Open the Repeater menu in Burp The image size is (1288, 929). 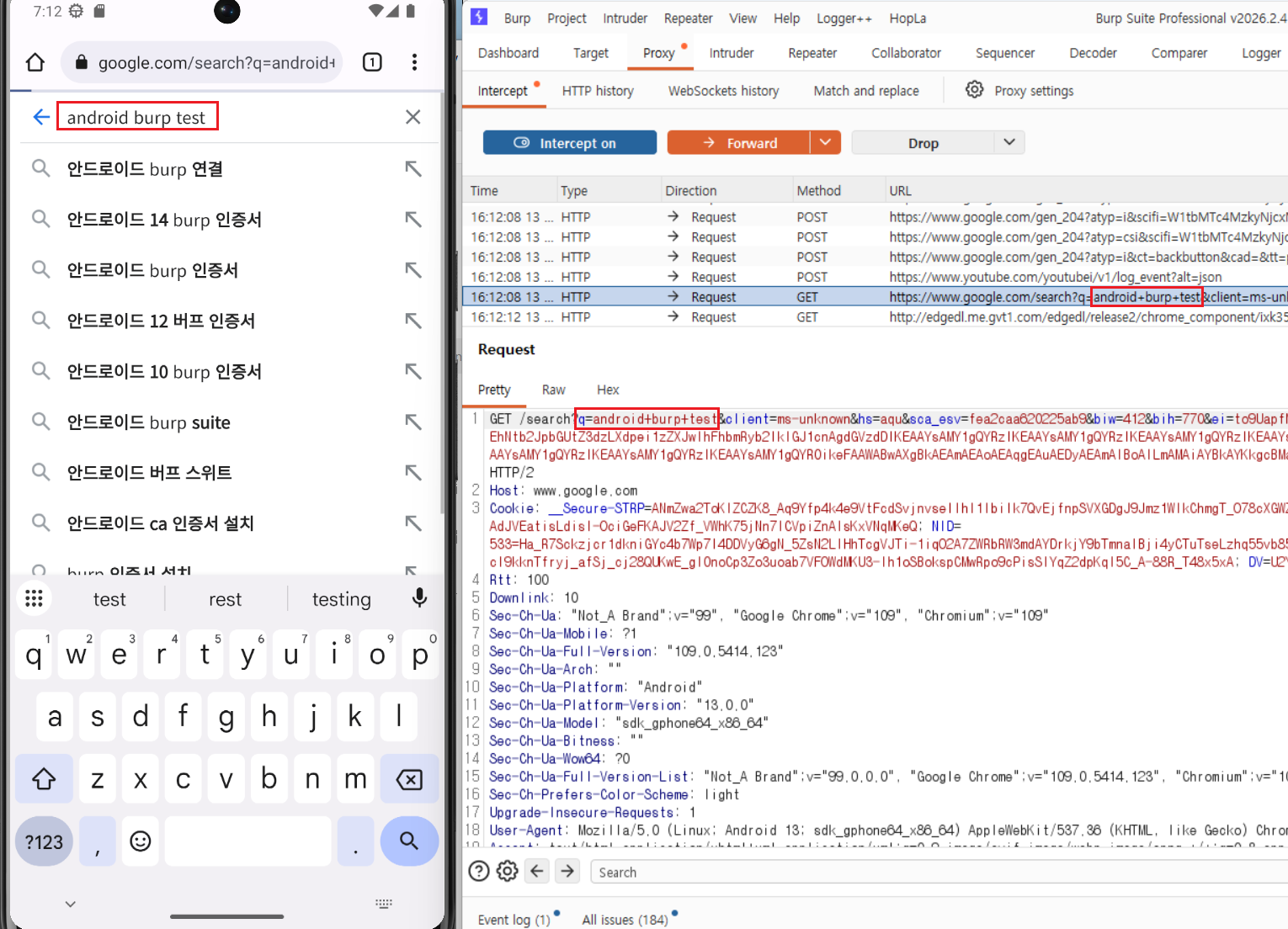pos(688,19)
